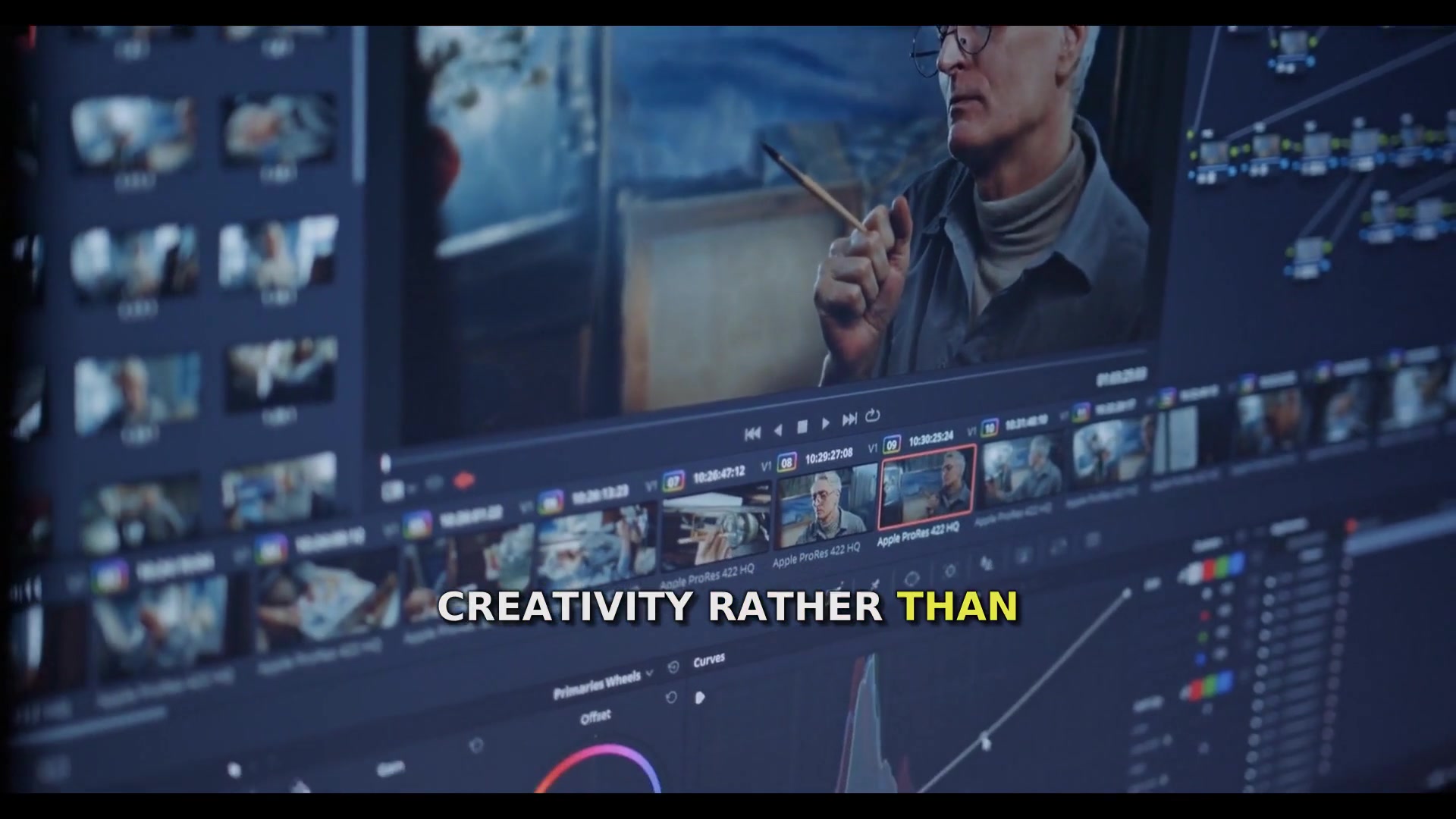The image size is (1456, 819).
Task: Click the 09 clip number badge
Action: 893,444
